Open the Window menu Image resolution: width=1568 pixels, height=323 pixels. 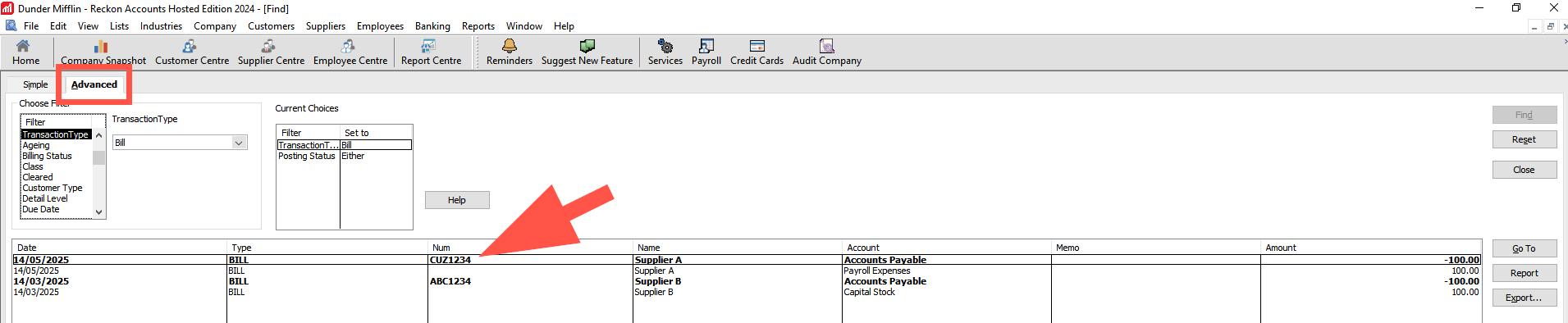coord(524,26)
